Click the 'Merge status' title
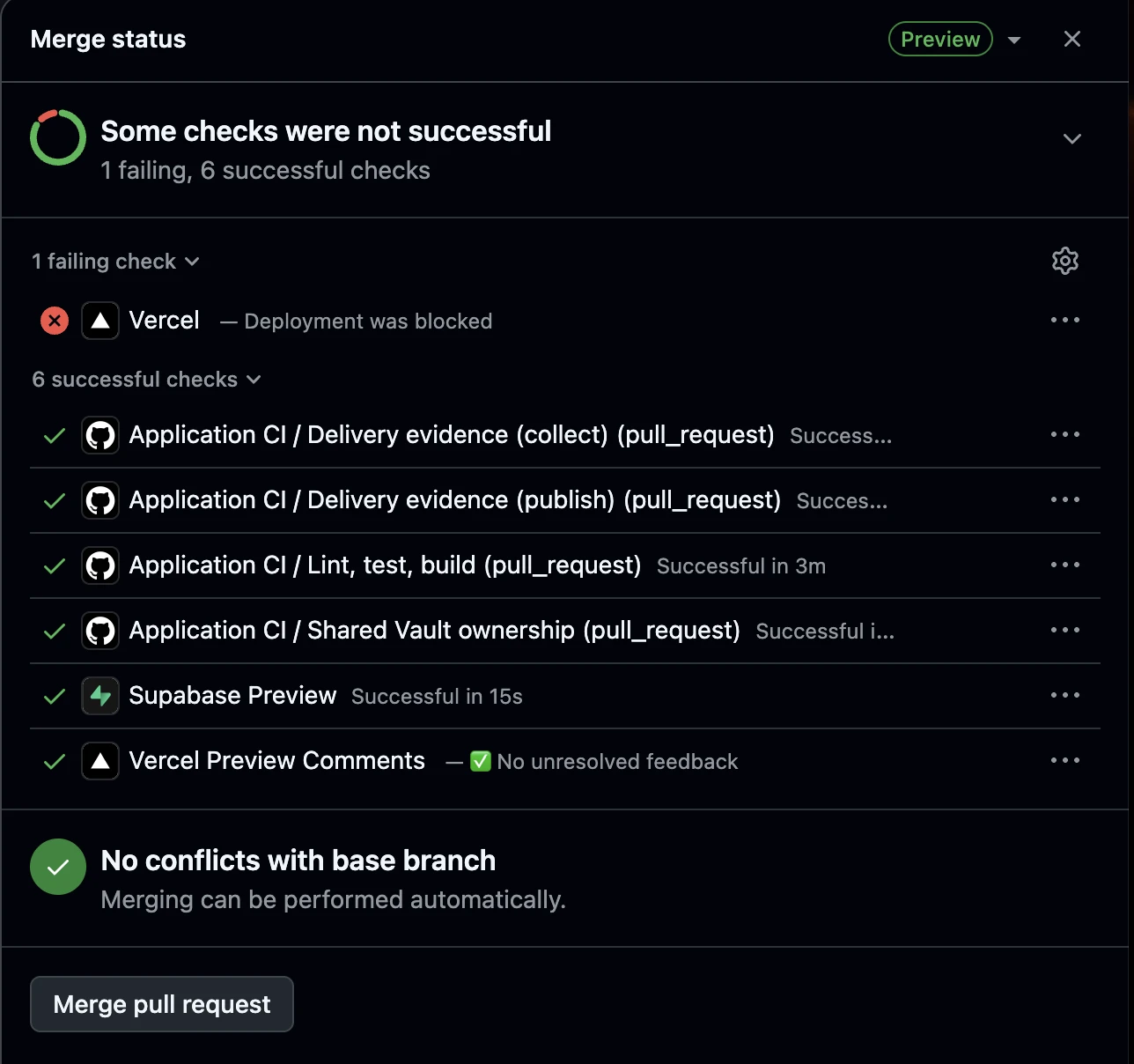 (x=108, y=39)
